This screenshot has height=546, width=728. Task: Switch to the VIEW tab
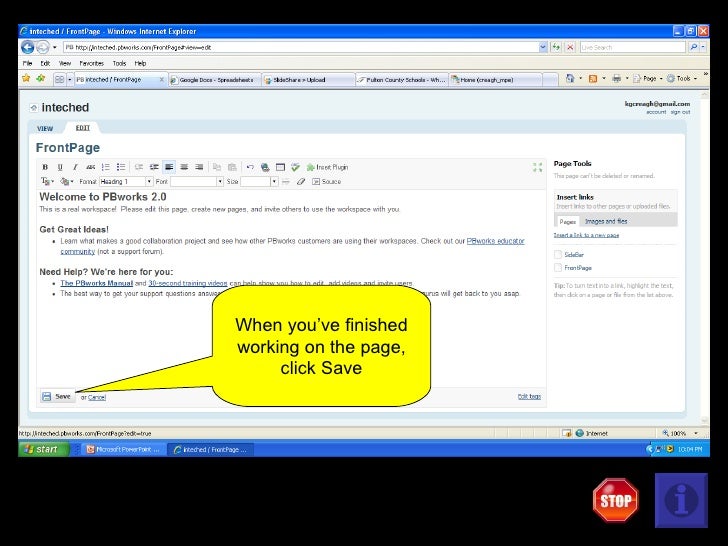tap(45, 129)
